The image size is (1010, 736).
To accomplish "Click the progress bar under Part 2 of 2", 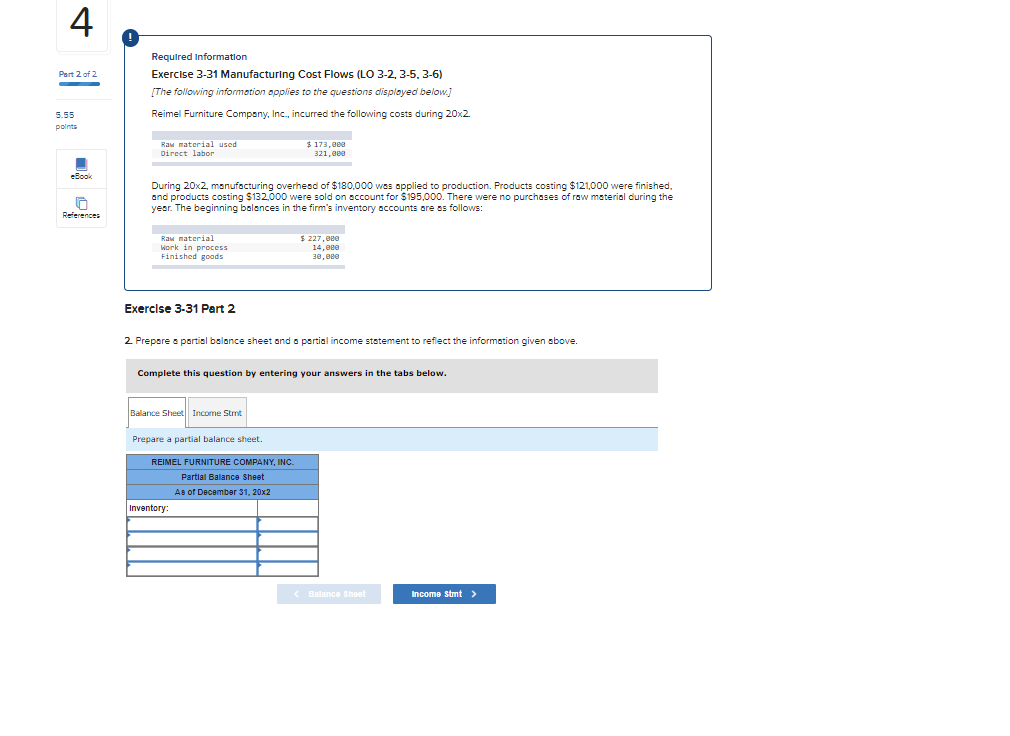I will pyautogui.click(x=78, y=85).
